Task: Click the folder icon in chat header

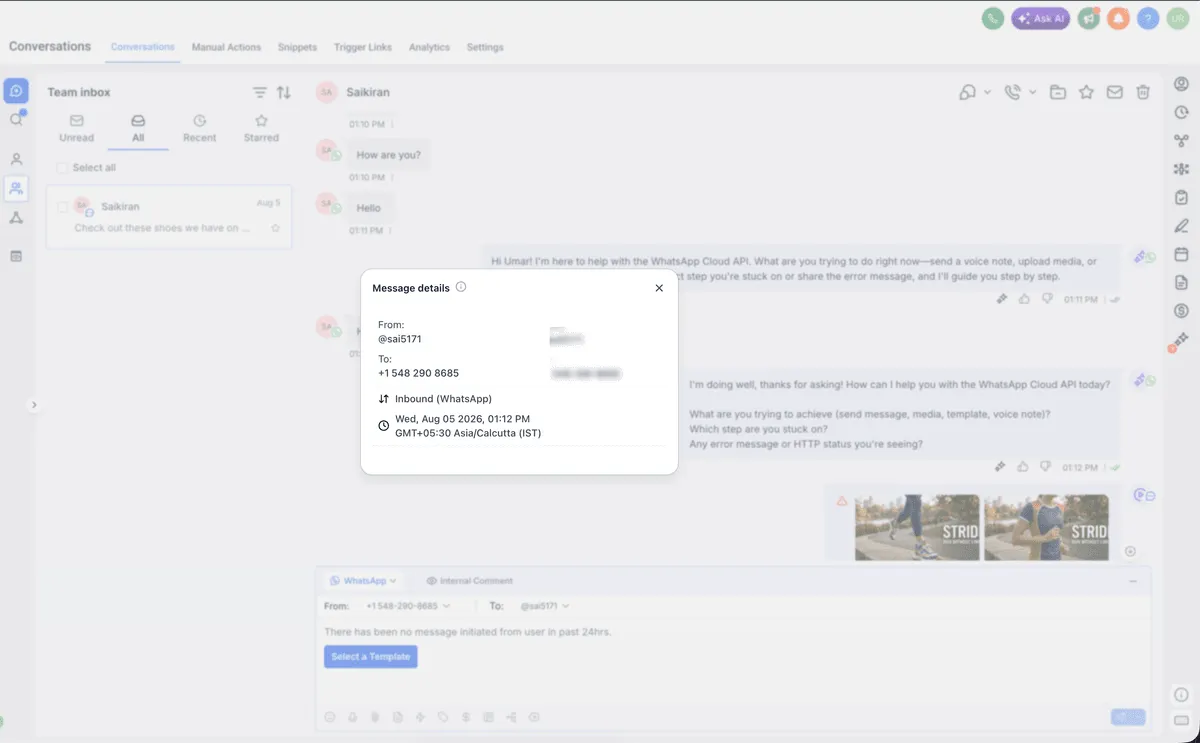Action: click(x=1058, y=92)
